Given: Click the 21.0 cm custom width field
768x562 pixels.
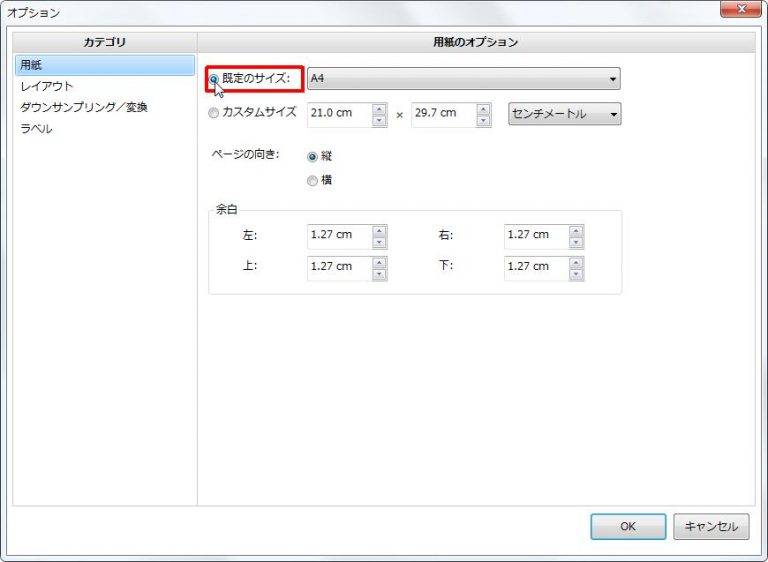Looking at the screenshot, I should (x=339, y=114).
